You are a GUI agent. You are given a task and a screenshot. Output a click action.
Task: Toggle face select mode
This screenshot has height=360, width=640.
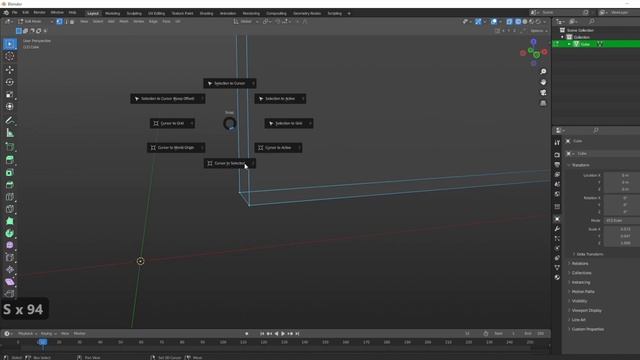click(72, 21)
